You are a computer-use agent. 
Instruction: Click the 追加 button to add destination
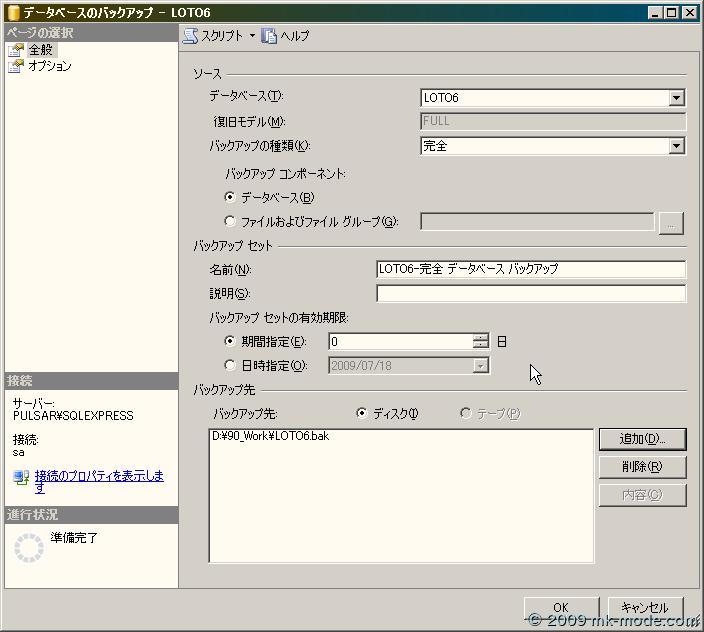(x=642, y=439)
